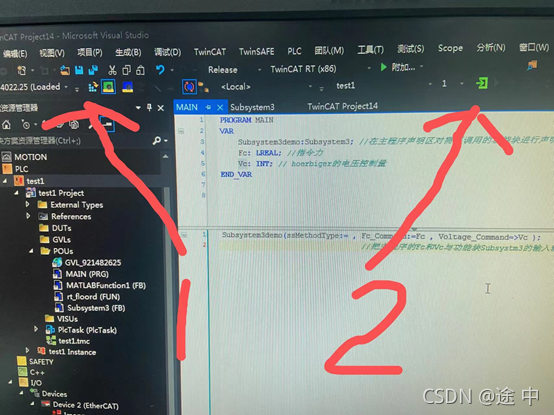
Task: Collapse the POUs folder
Action: [31, 251]
